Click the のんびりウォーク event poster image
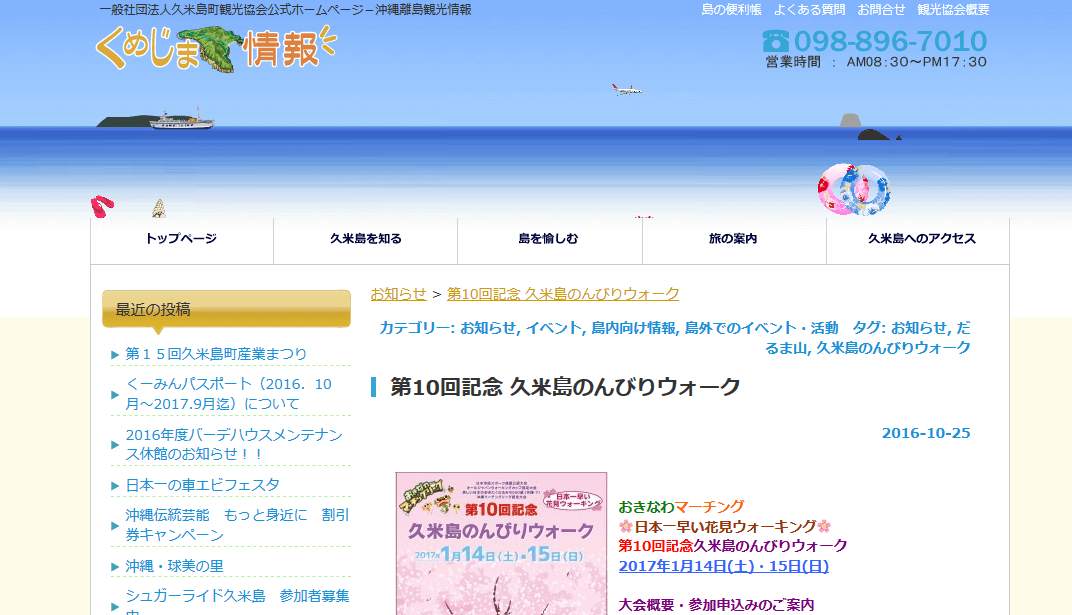The image size is (1072, 615). tap(501, 543)
